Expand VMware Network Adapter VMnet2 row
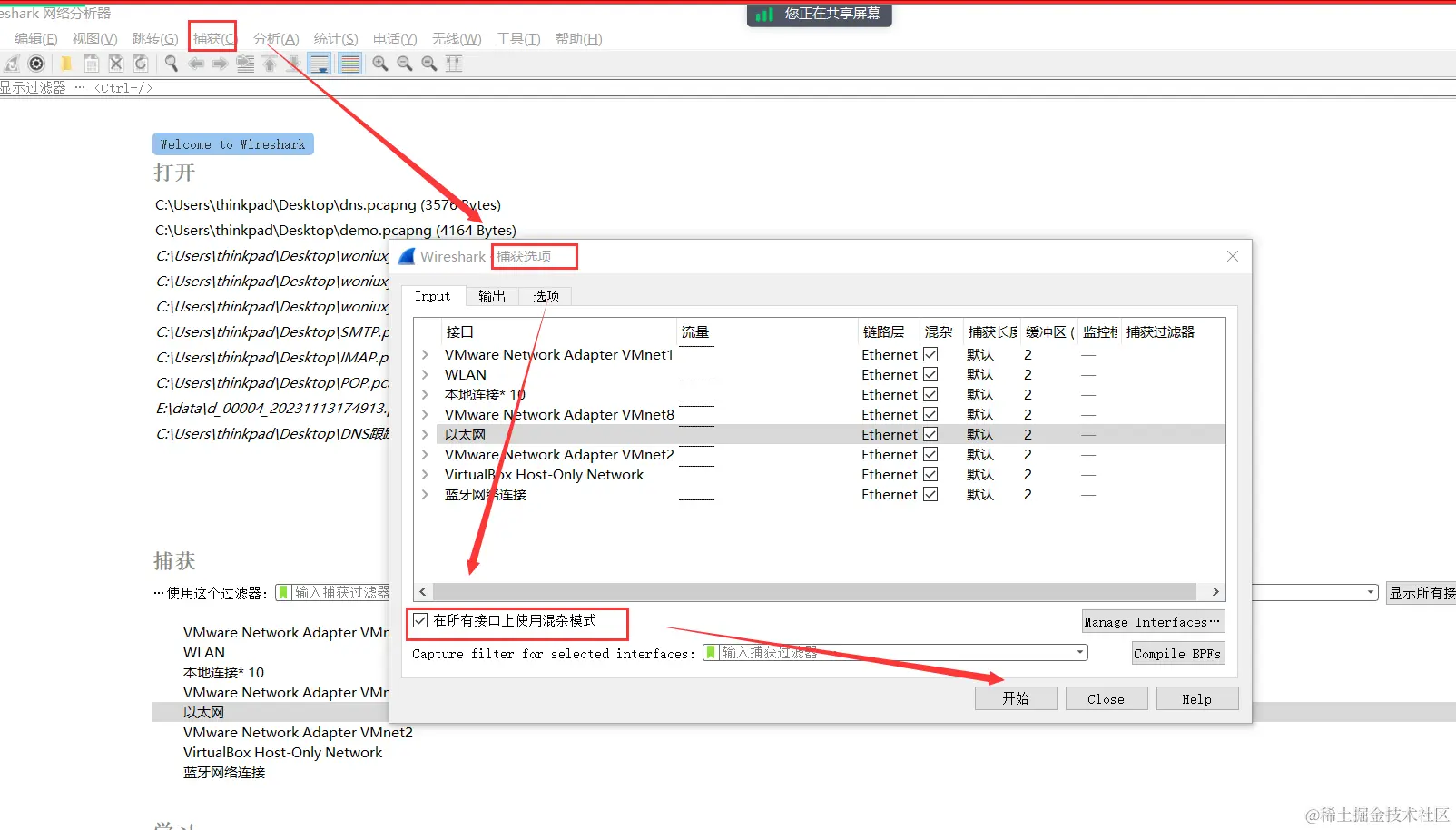This screenshot has height=830, width=1456. pos(425,454)
